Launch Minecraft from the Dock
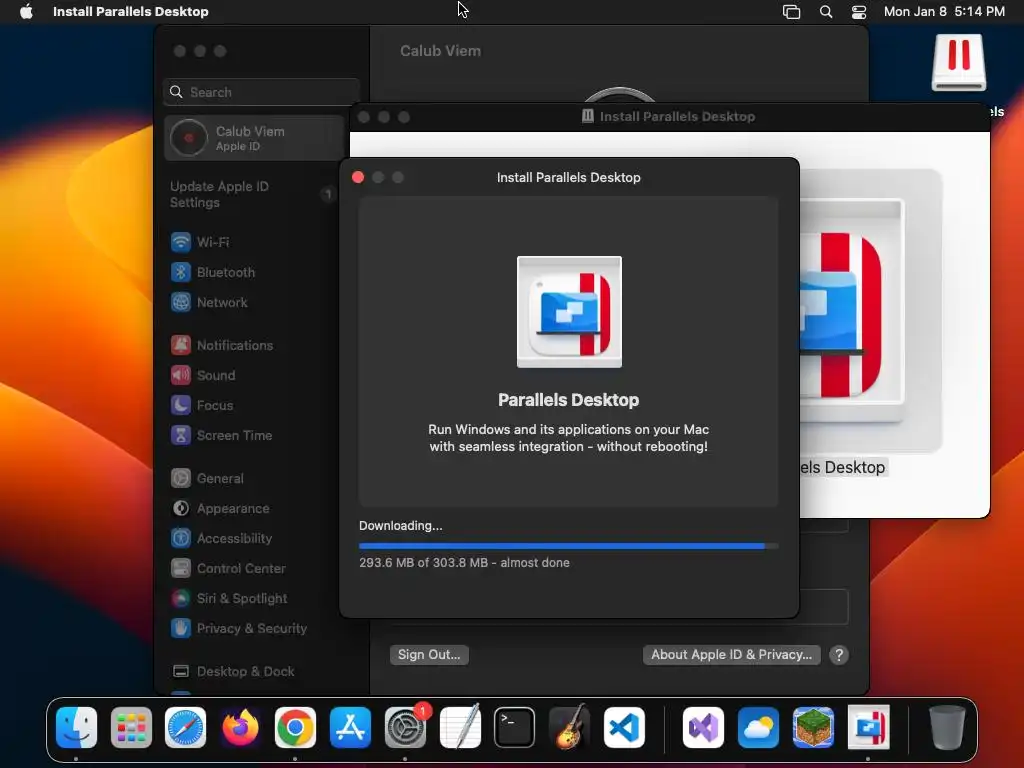 813,728
